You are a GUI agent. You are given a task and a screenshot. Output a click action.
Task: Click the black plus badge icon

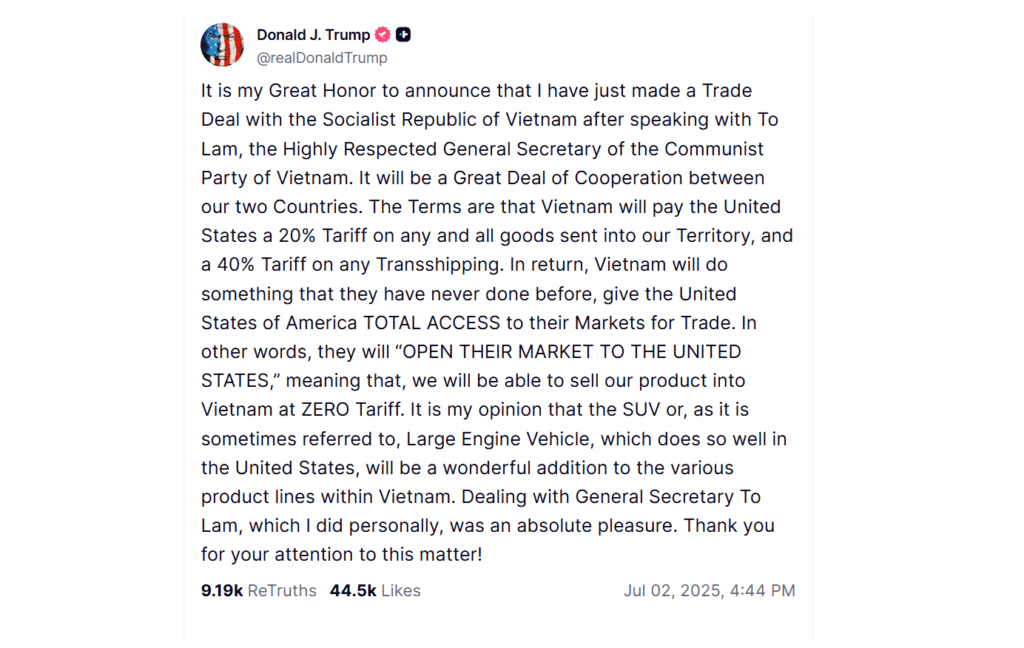403,35
